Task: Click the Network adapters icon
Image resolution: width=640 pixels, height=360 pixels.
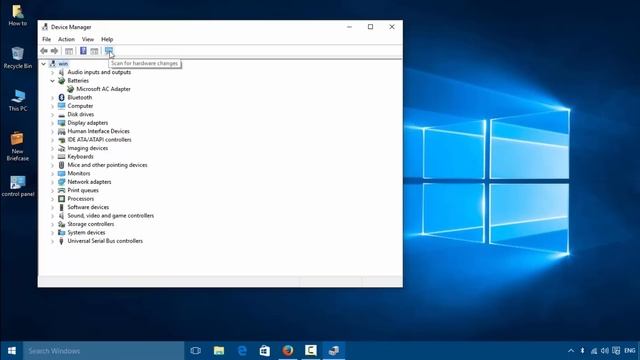Action: 62,182
